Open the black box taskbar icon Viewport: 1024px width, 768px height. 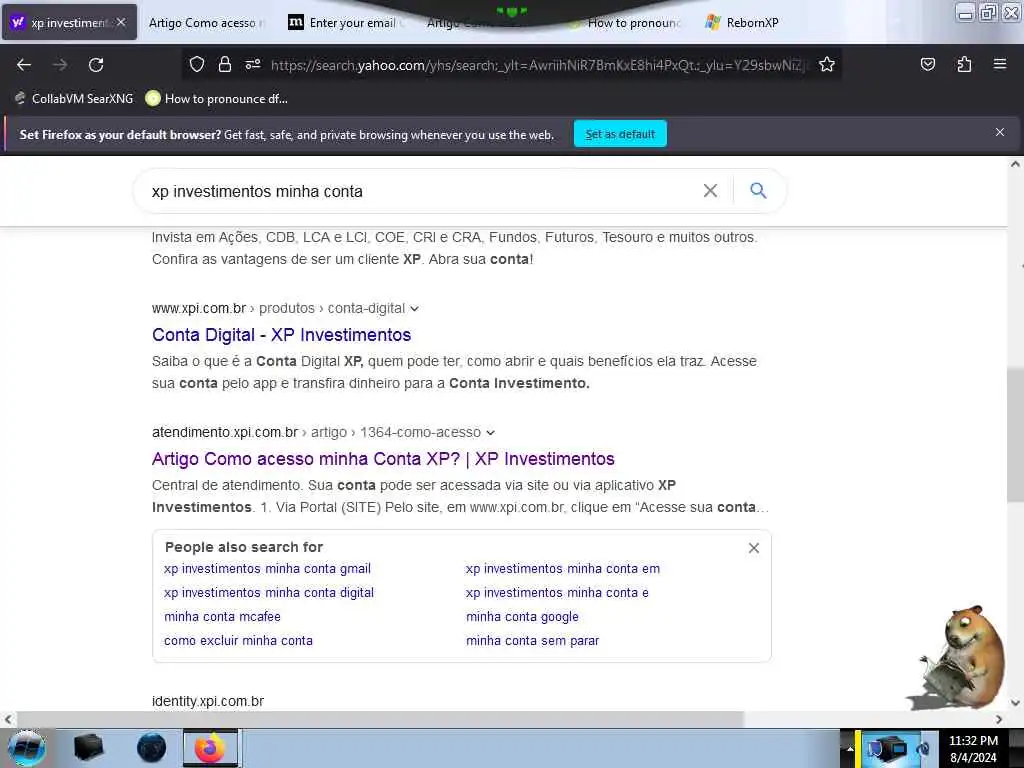pos(89,748)
